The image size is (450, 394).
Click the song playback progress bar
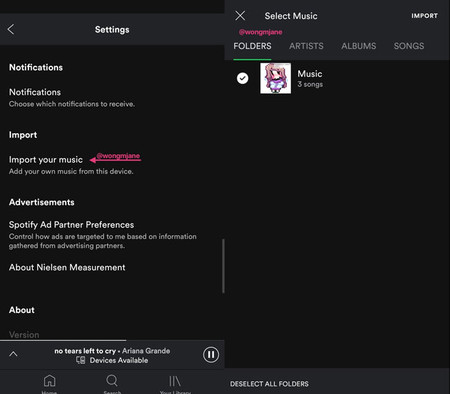coord(112,340)
